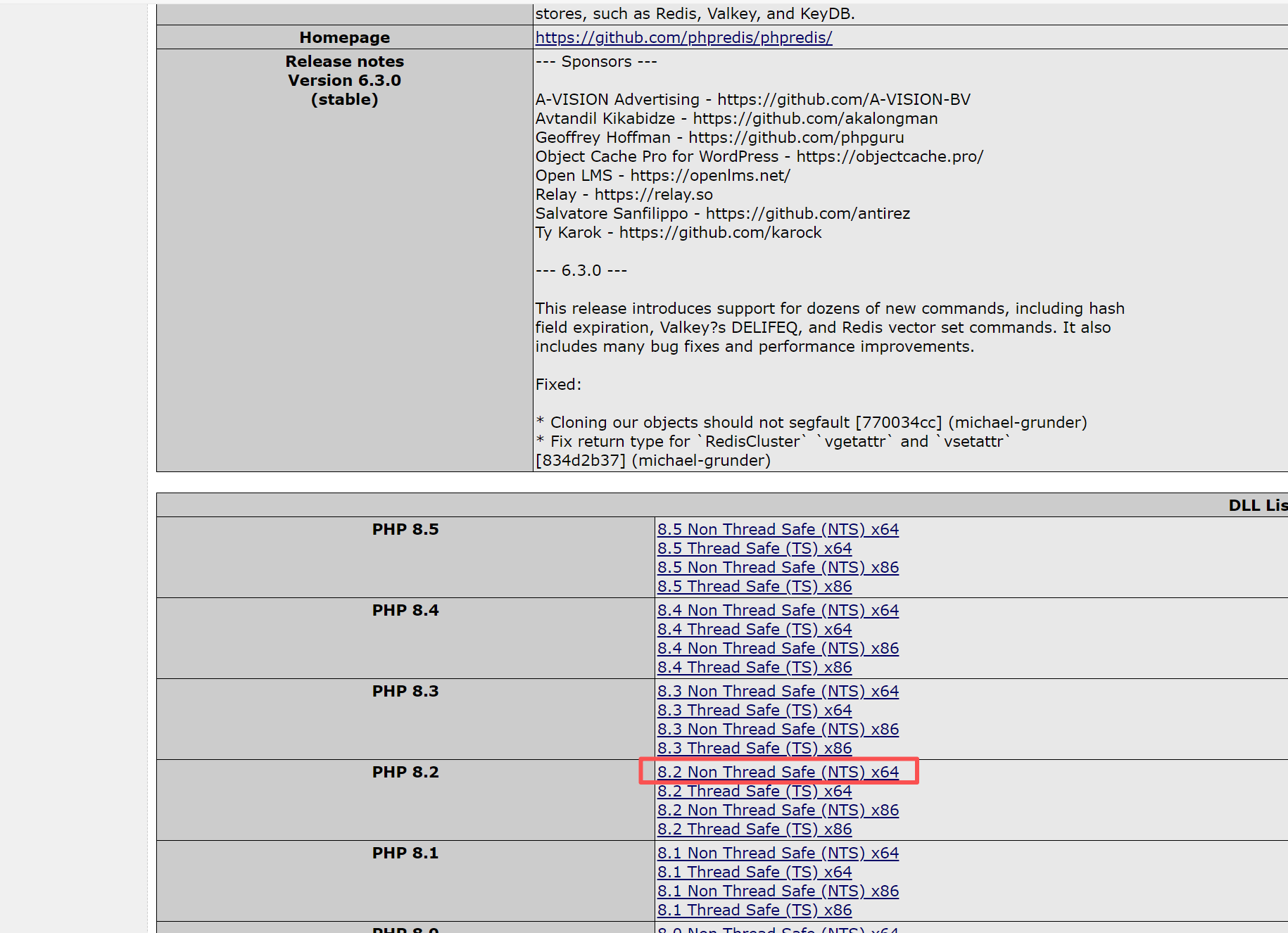The height and width of the screenshot is (933, 1288).
Task: Click the 'stores, such as Redis, Valkey' line
Action: click(x=695, y=13)
